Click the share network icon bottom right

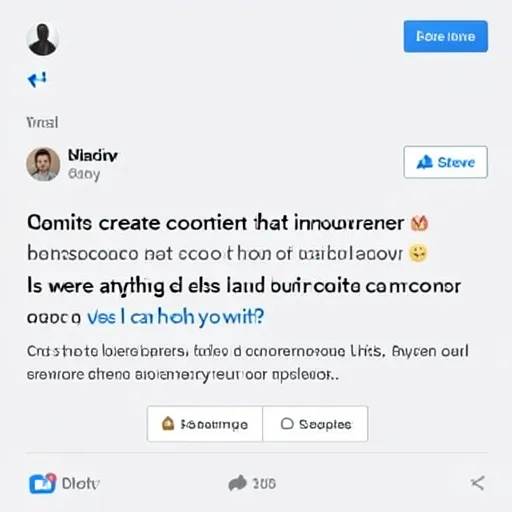(477, 483)
